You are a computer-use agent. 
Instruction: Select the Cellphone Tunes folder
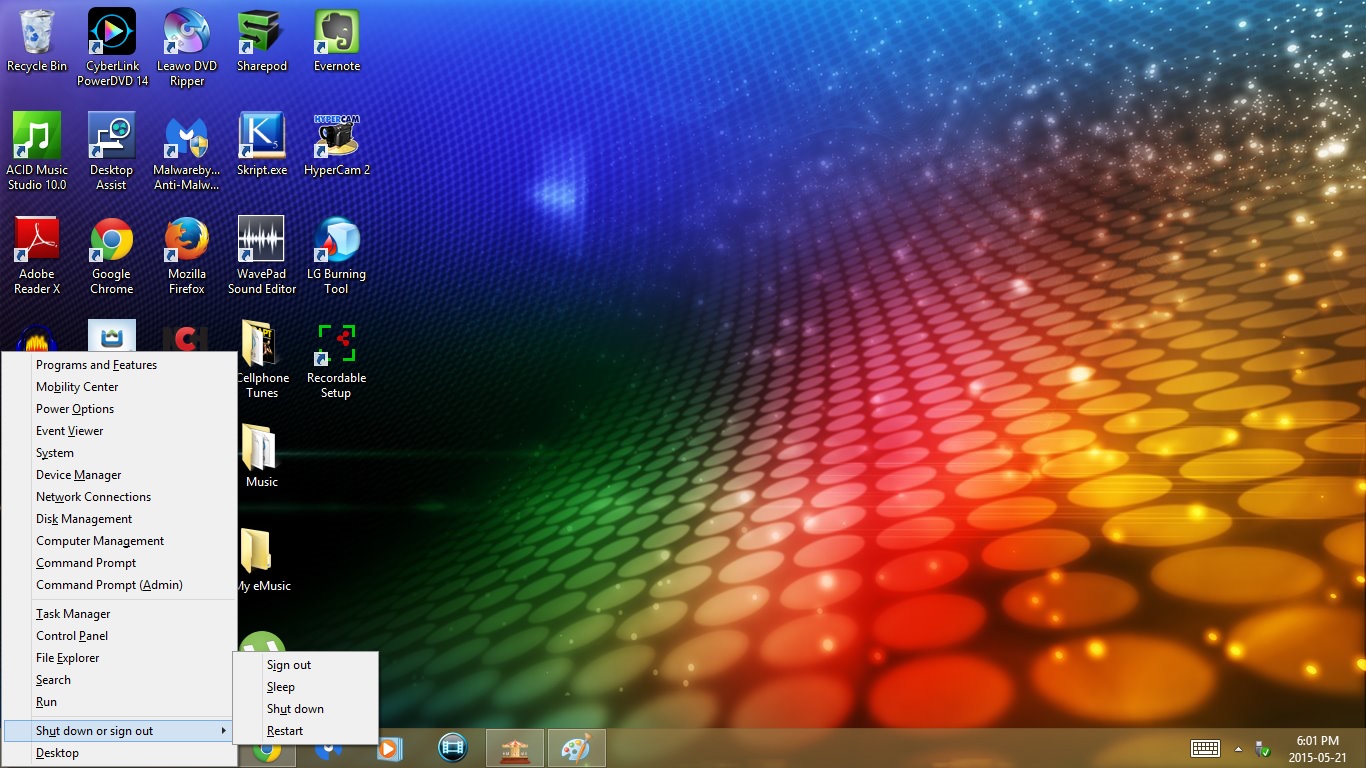pyautogui.click(x=262, y=360)
